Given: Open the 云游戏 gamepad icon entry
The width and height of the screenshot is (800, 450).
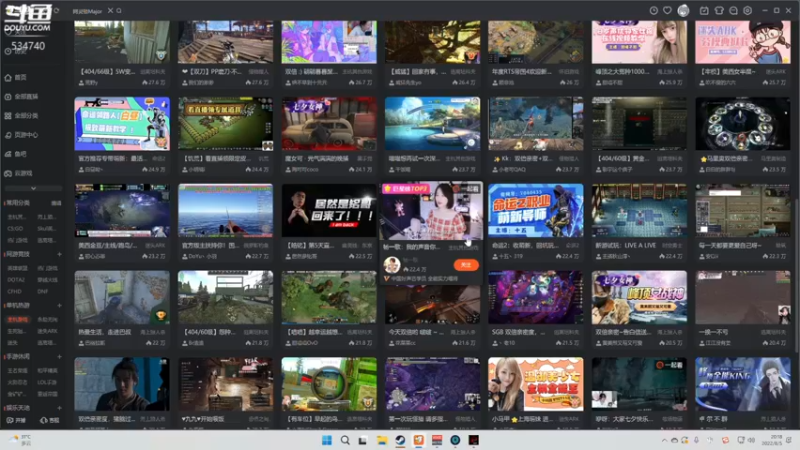Looking at the screenshot, I should click(8, 173).
